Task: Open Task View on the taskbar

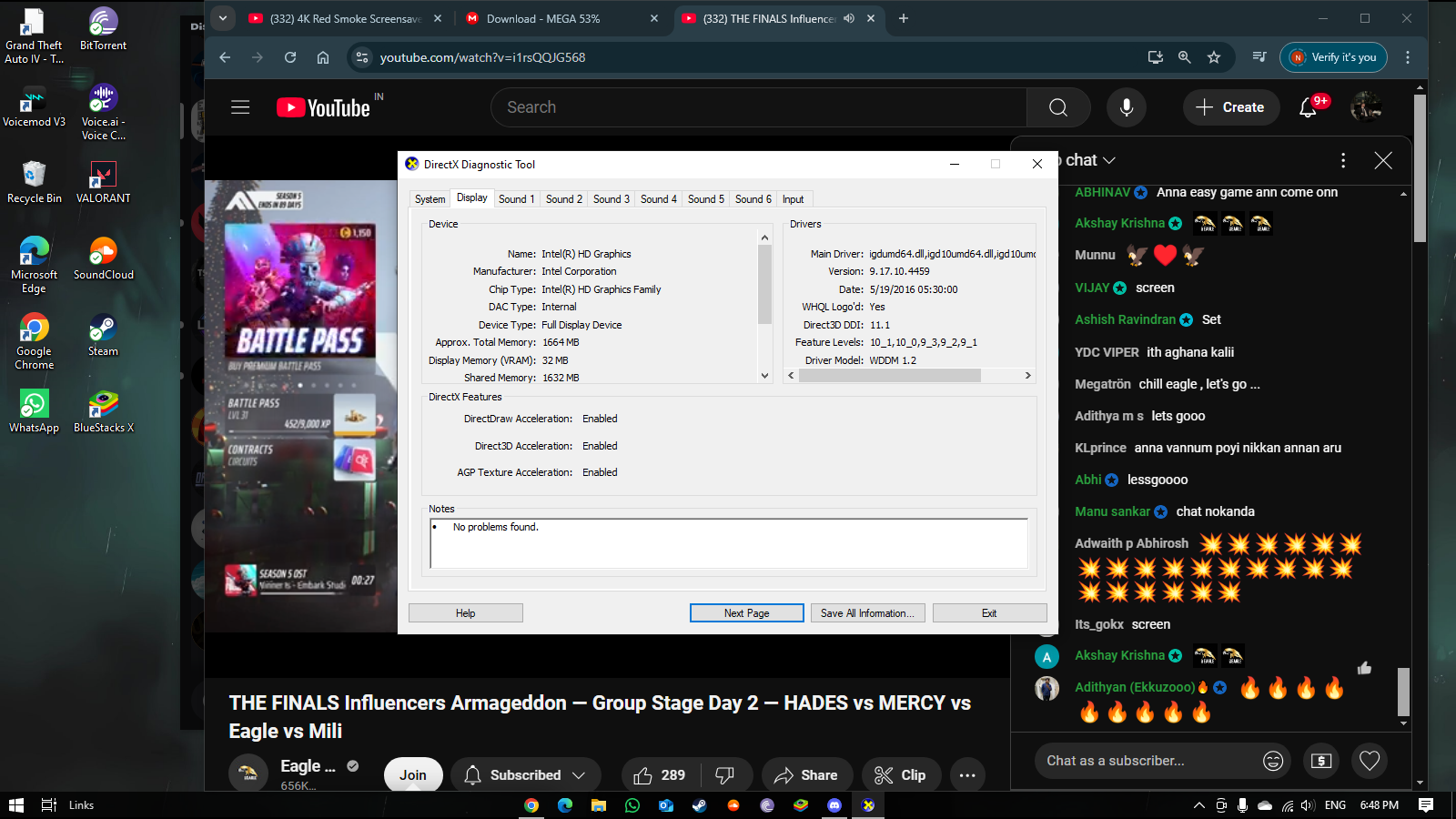Action: (x=49, y=805)
